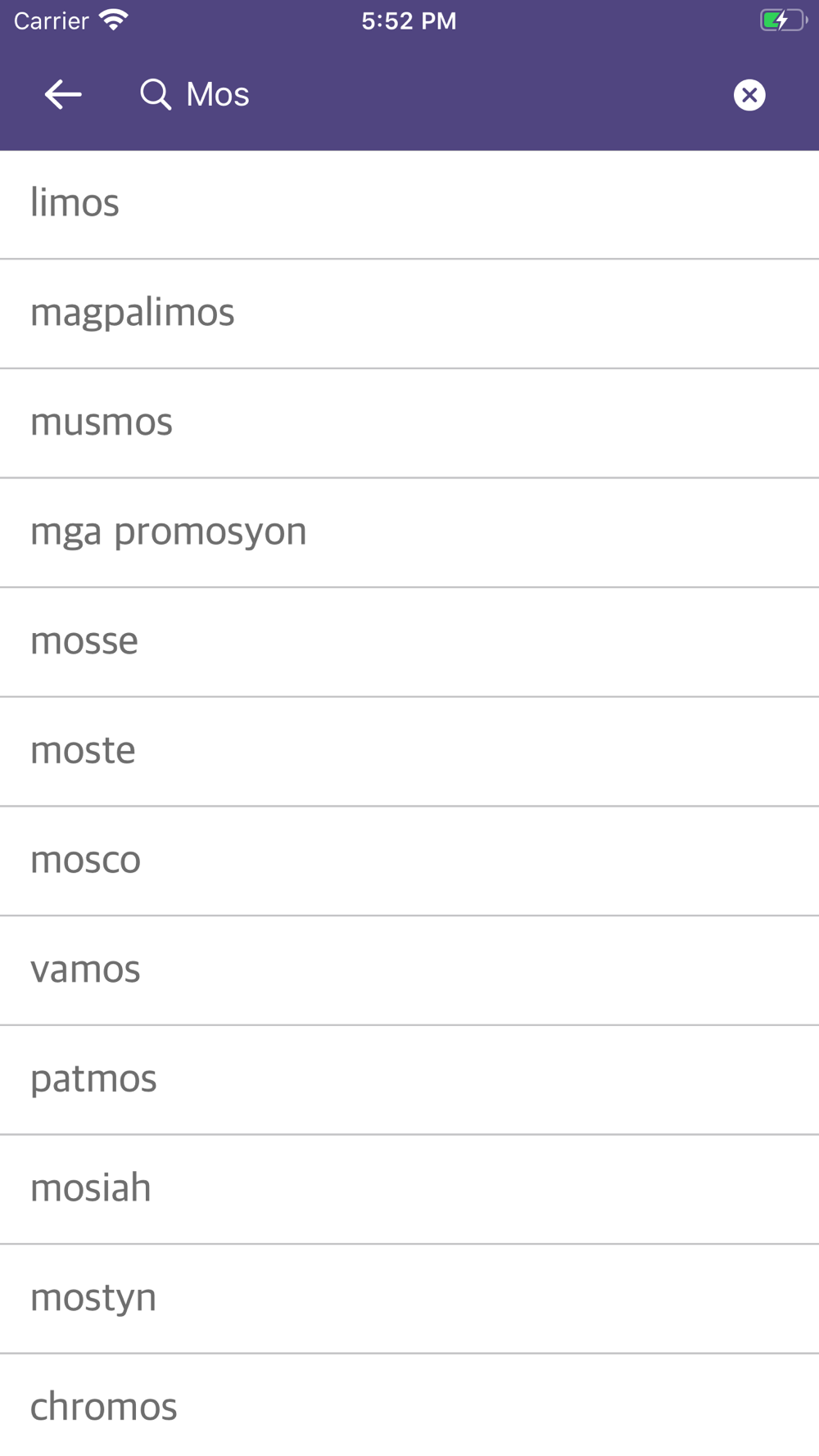The height and width of the screenshot is (1456, 819).
Task: Tap the 5:52 PM clock
Action: coord(409,20)
